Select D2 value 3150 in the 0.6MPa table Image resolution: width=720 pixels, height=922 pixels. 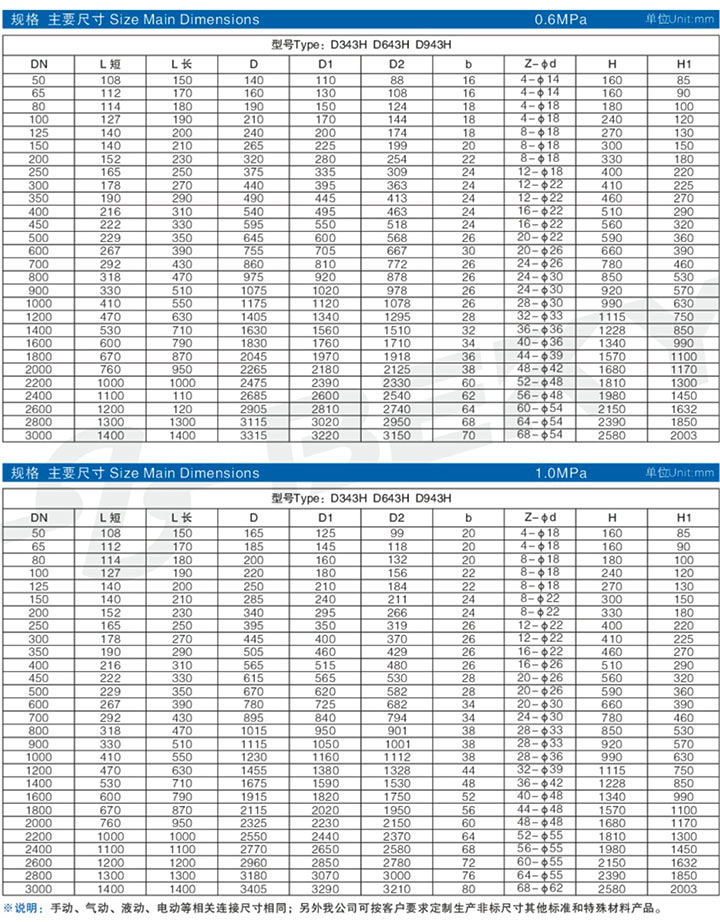(x=396, y=436)
